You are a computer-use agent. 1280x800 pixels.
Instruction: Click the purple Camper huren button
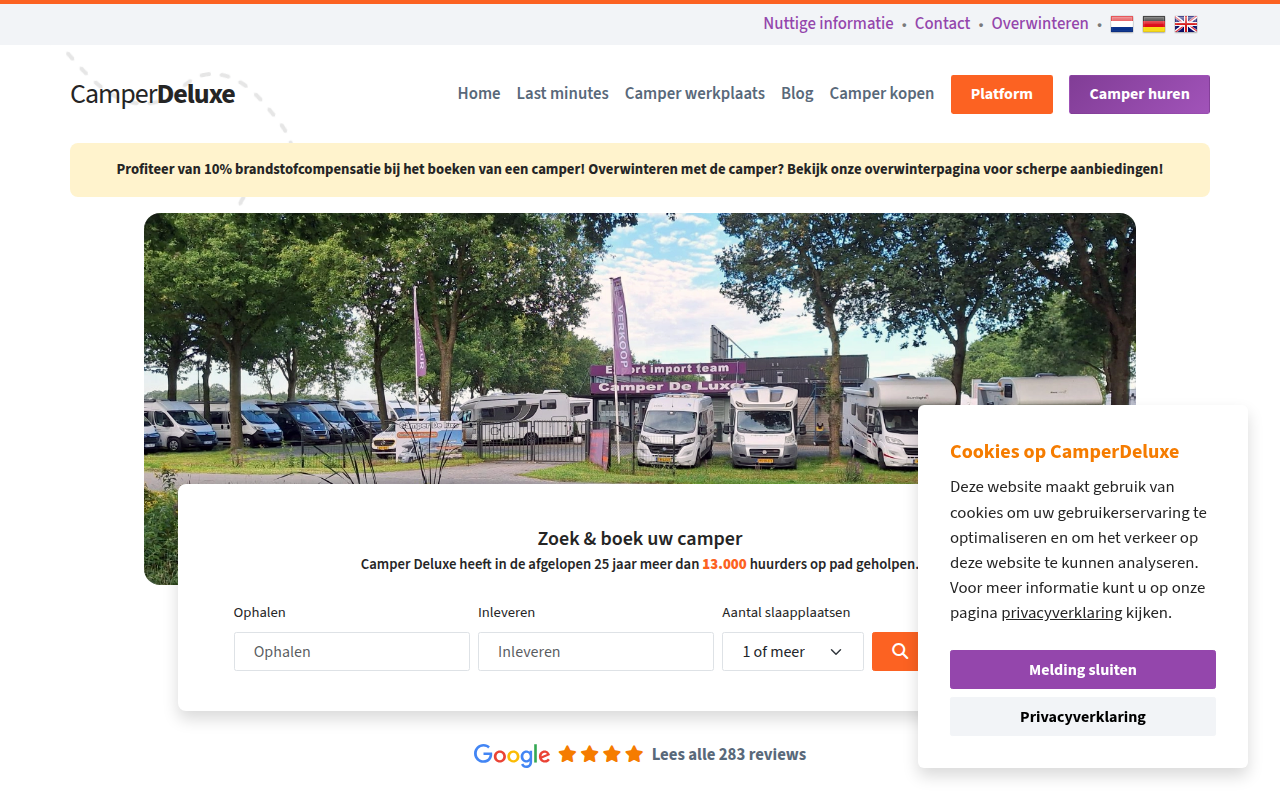(1140, 94)
